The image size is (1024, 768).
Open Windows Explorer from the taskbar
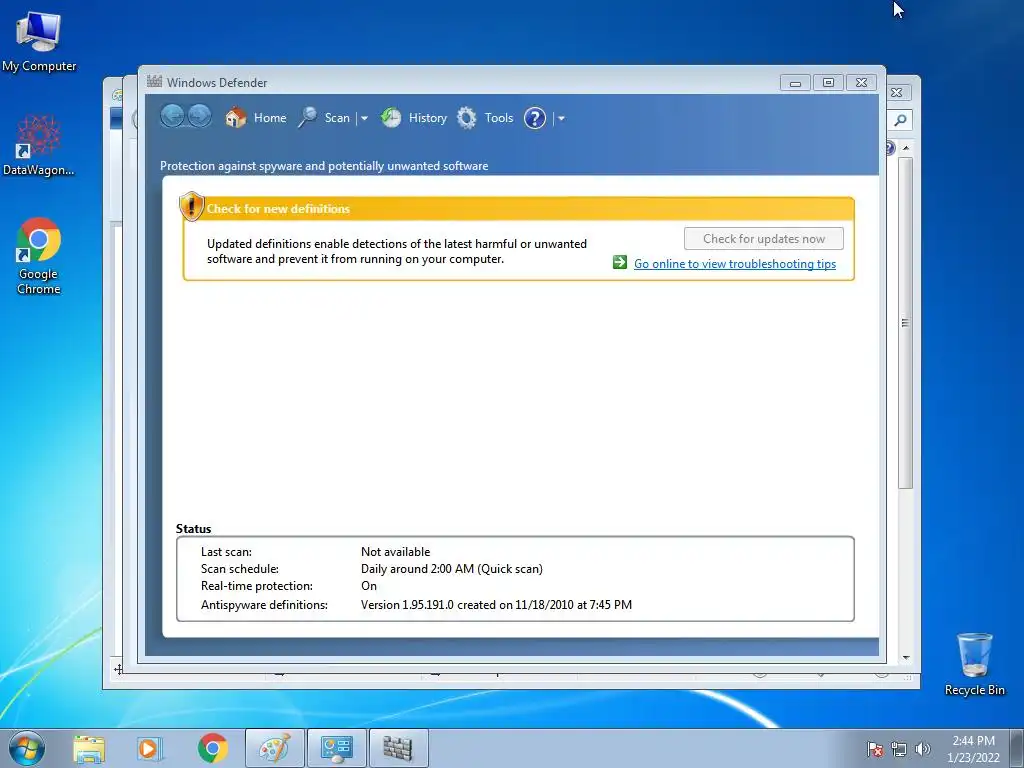(89, 748)
